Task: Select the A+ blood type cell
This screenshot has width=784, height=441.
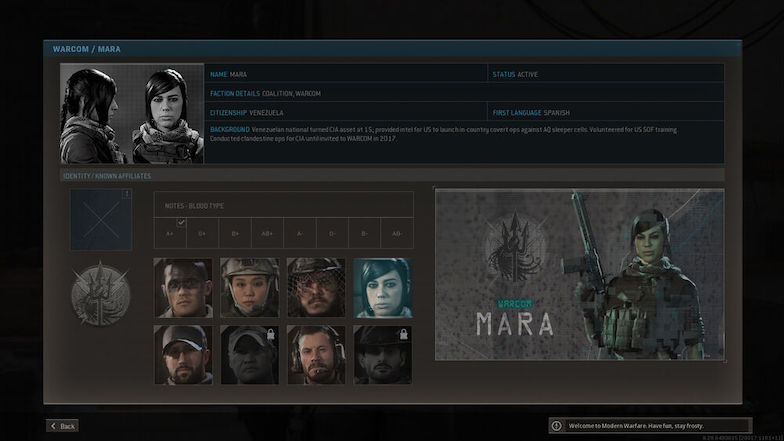Action: tap(170, 233)
